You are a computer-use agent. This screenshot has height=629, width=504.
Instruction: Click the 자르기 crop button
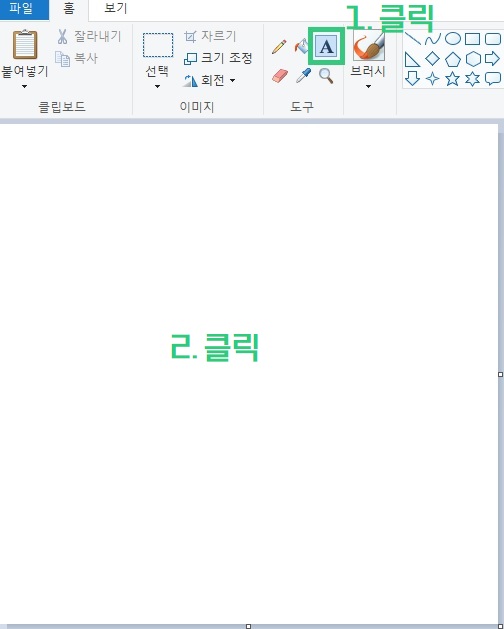210,36
